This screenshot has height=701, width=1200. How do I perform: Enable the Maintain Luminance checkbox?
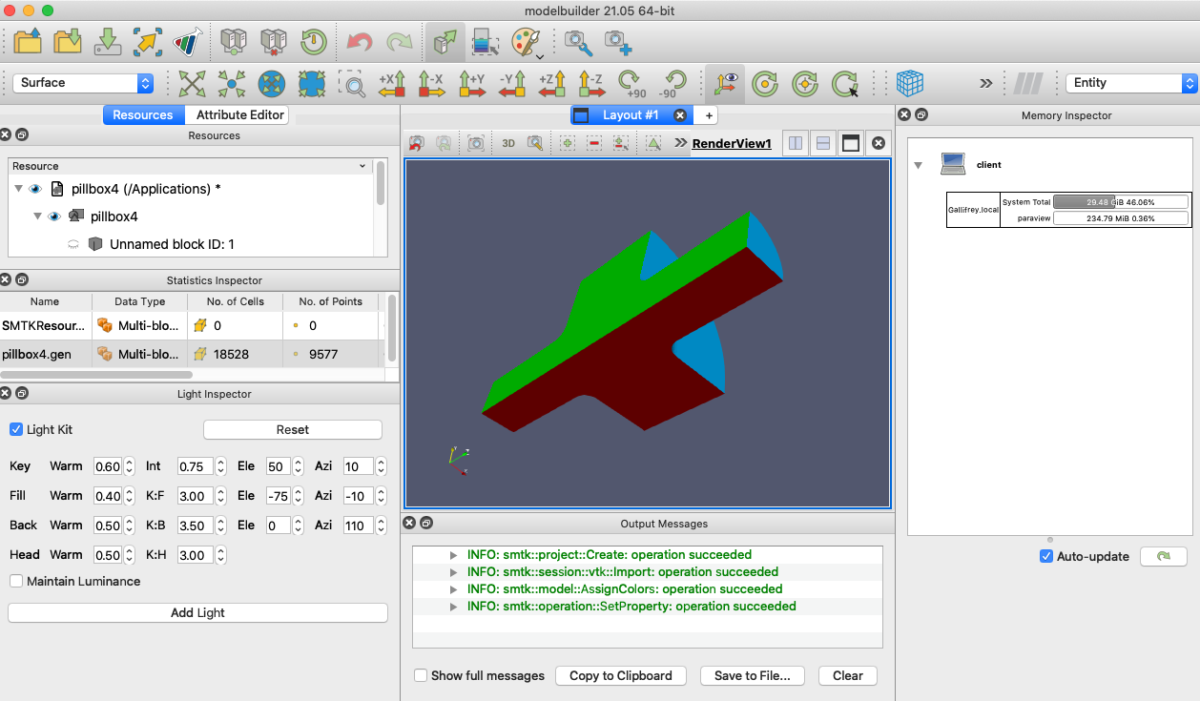click(x=16, y=581)
